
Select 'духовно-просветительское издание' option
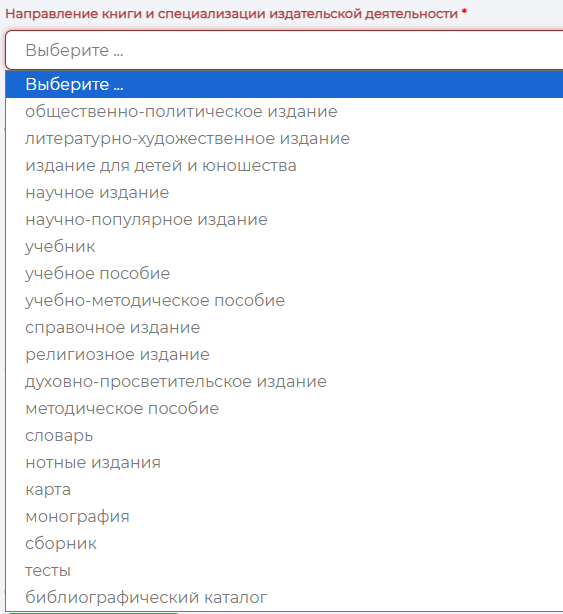(x=284, y=382)
